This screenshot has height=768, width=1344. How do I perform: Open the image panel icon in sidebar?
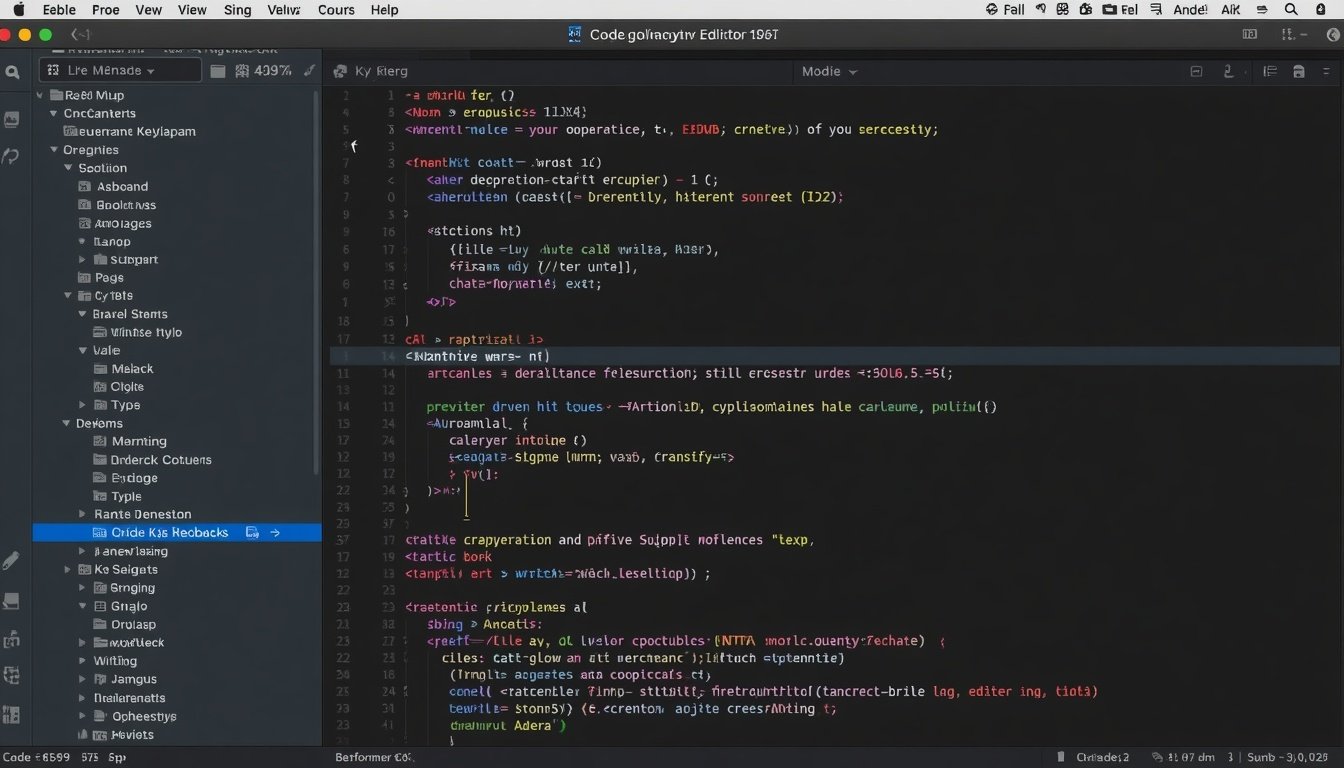[12, 119]
